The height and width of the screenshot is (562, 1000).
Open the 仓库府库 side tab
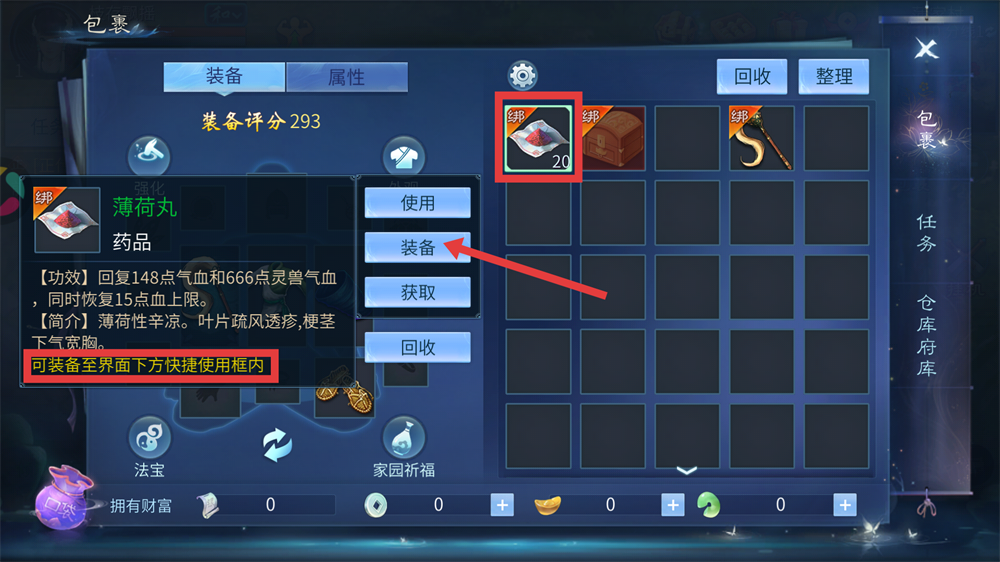tap(926, 336)
